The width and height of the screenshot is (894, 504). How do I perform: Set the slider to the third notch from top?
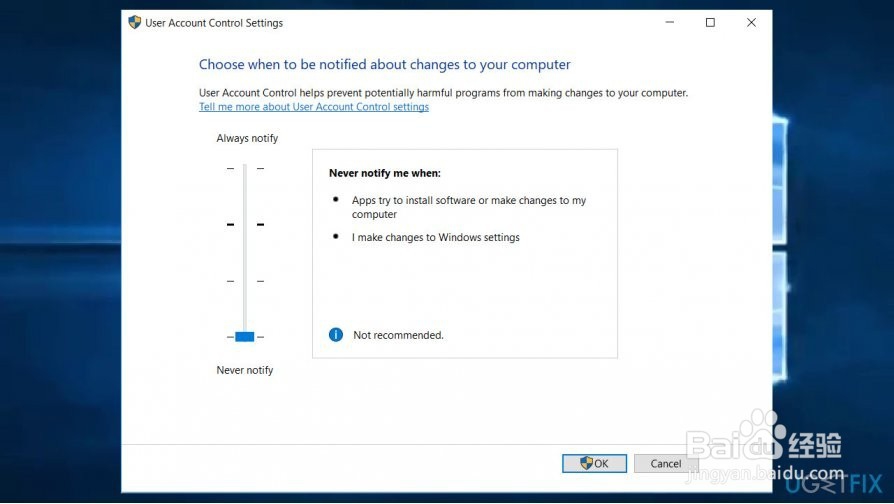click(245, 281)
